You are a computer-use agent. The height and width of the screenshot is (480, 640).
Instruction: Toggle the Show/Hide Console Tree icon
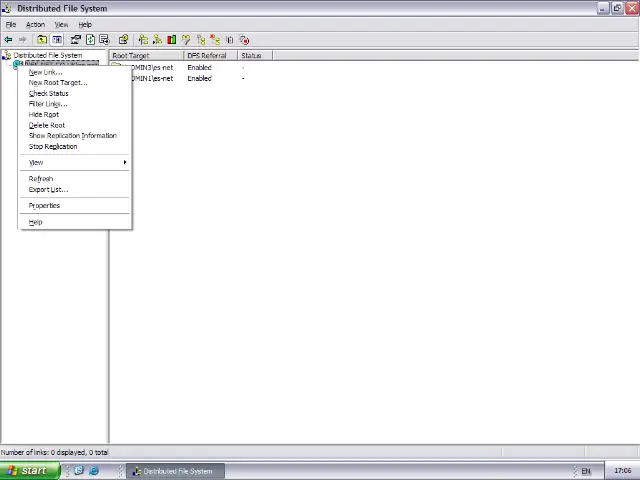(57, 40)
